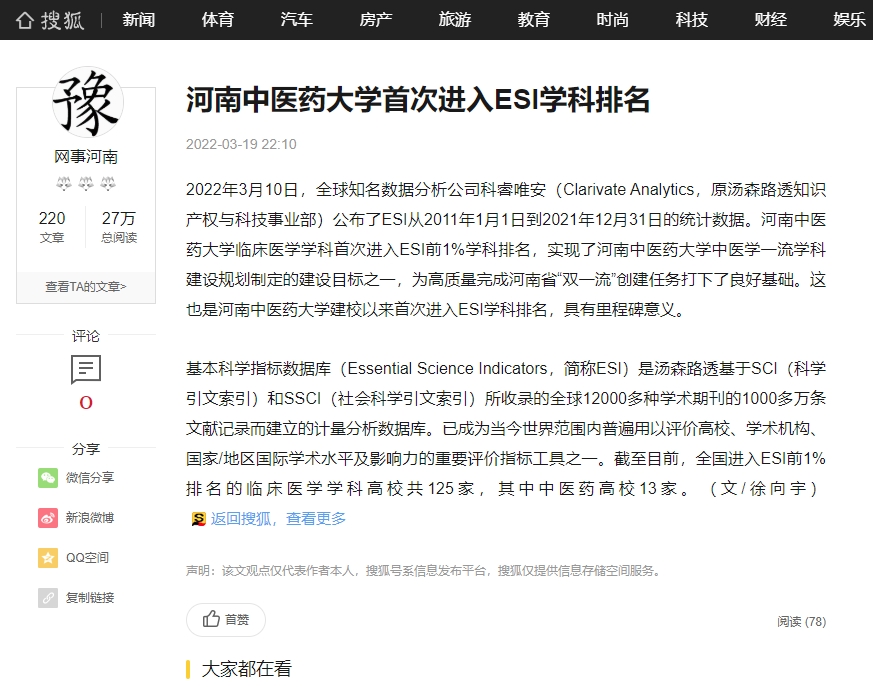
Task: Click the comment count number
Action: [x=86, y=403]
